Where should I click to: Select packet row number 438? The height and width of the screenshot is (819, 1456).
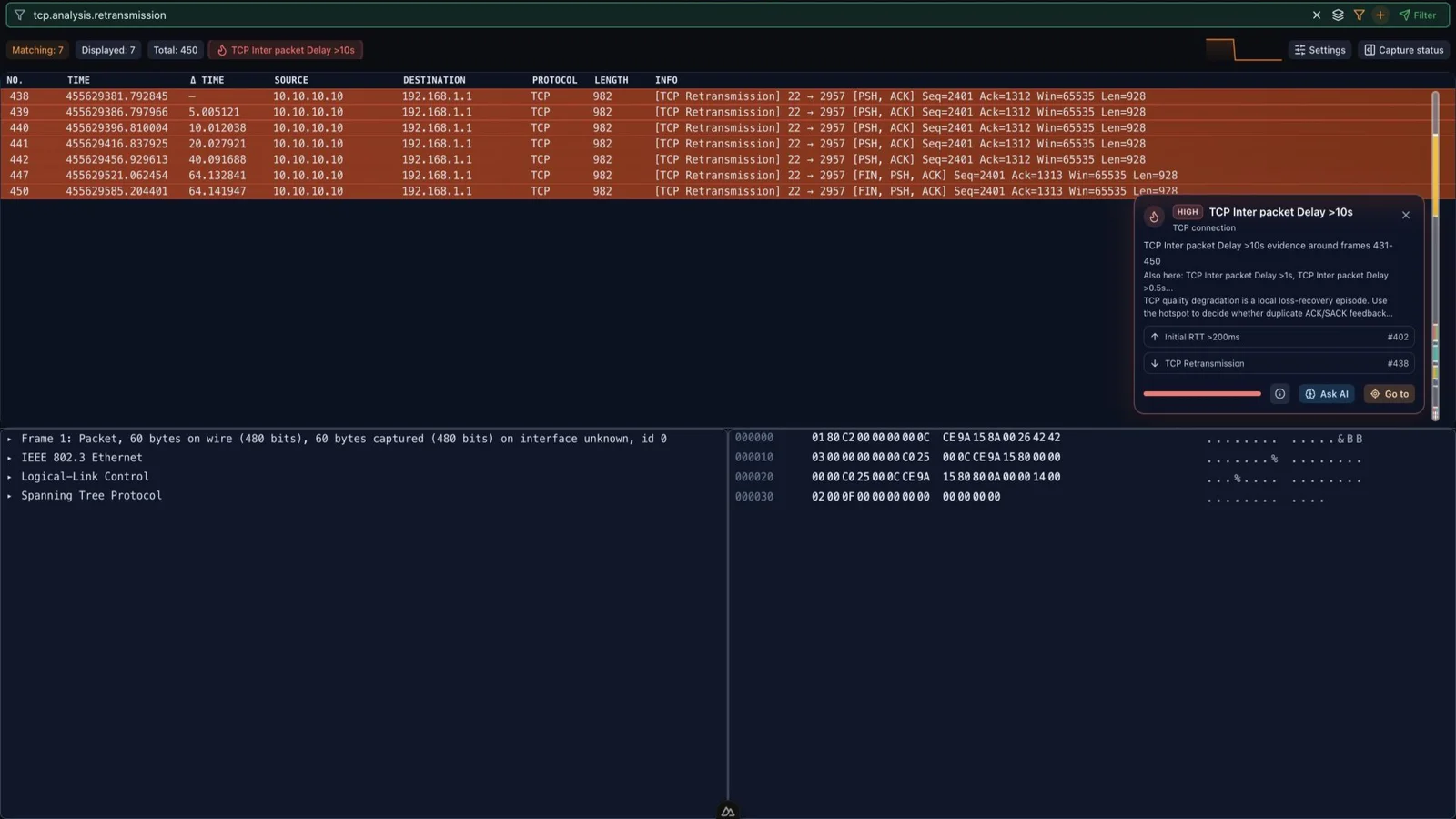point(714,96)
